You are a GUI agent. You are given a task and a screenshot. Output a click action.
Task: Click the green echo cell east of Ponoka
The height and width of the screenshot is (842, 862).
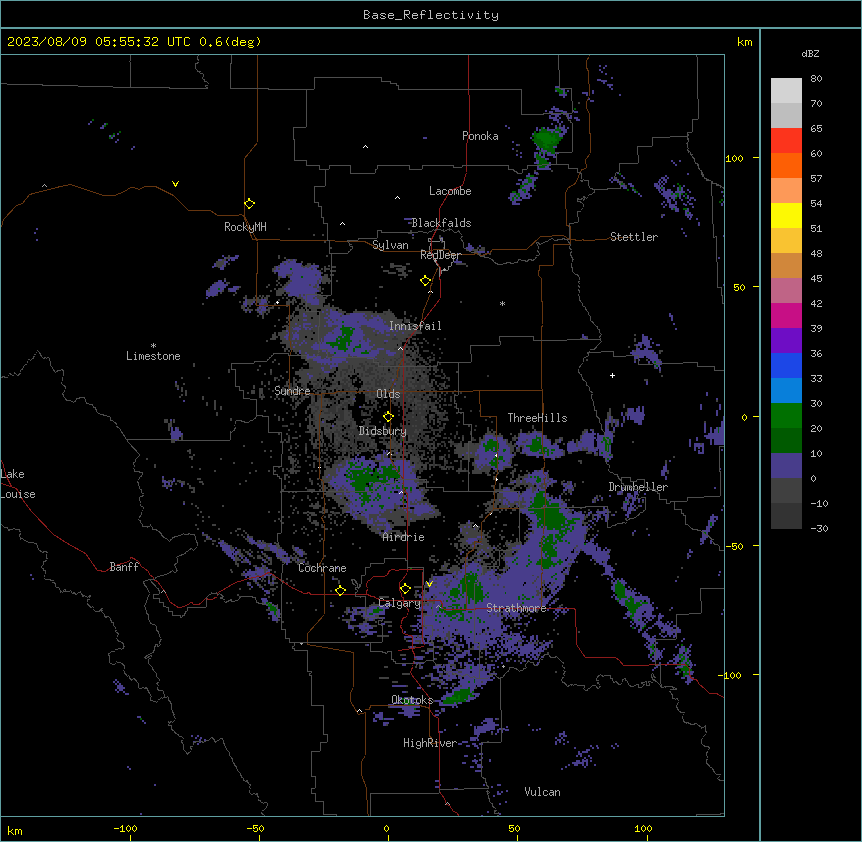[x=546, y=139]
